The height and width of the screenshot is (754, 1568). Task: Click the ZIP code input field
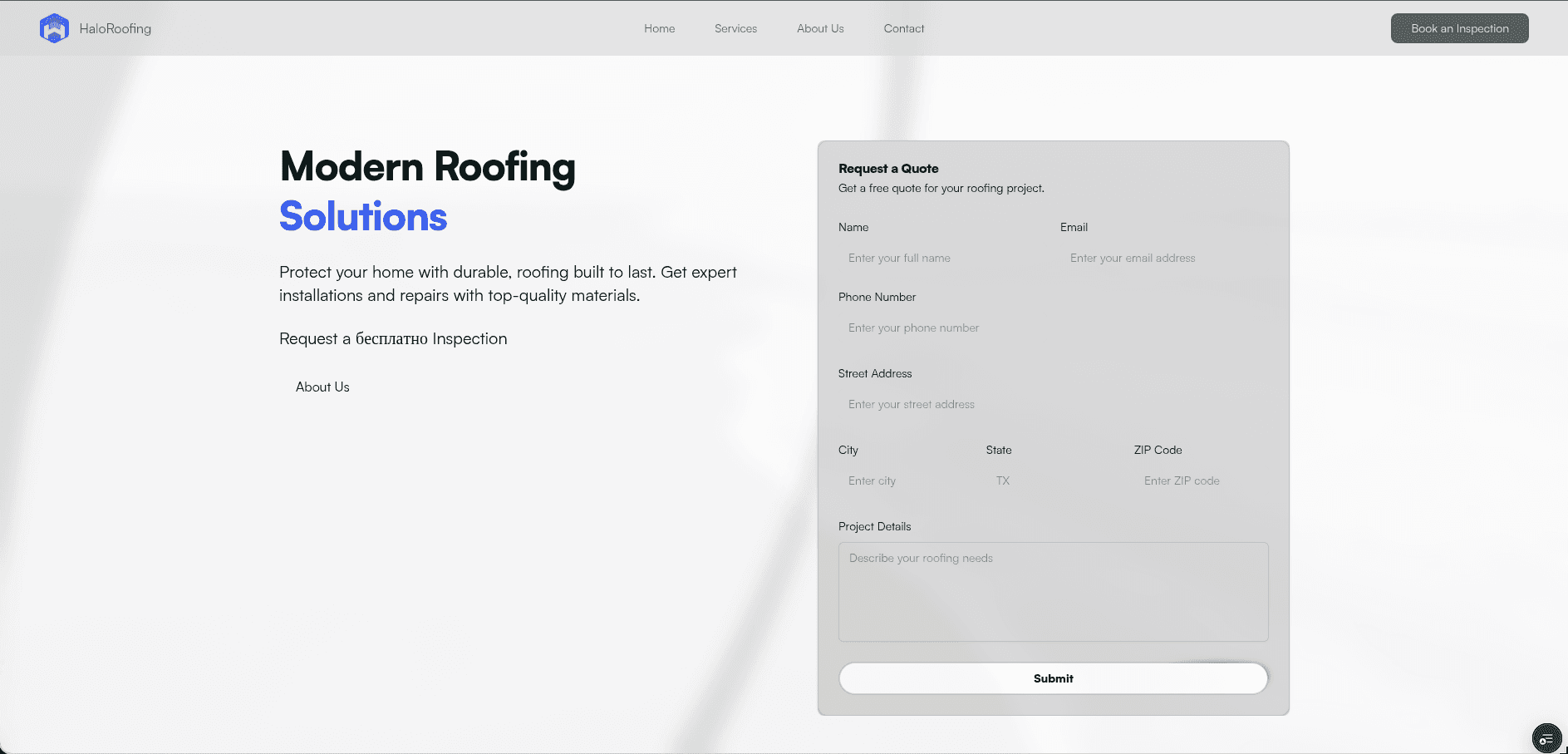1197,480
